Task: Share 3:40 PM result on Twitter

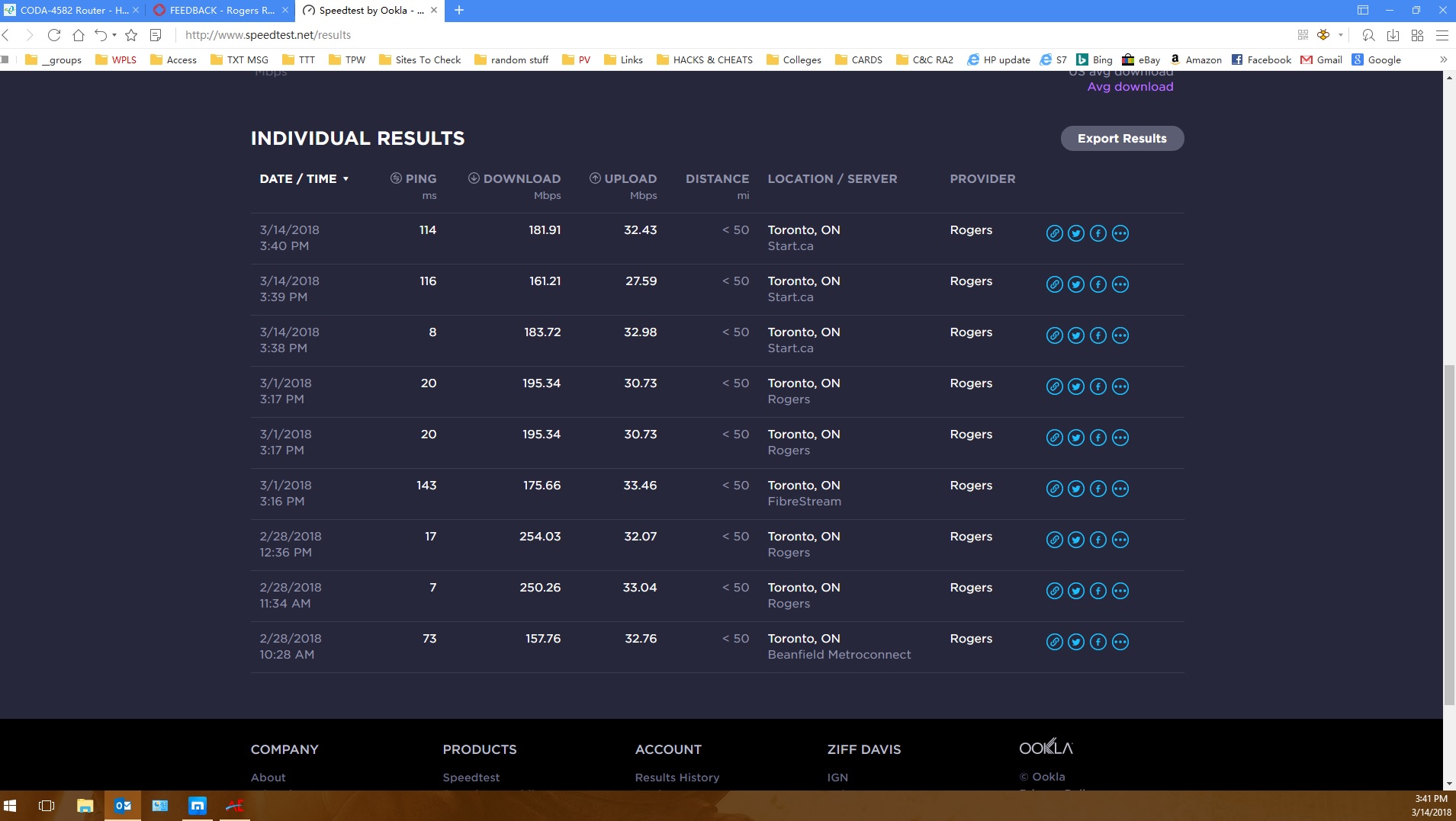Action: click(x=1076, y=233)
